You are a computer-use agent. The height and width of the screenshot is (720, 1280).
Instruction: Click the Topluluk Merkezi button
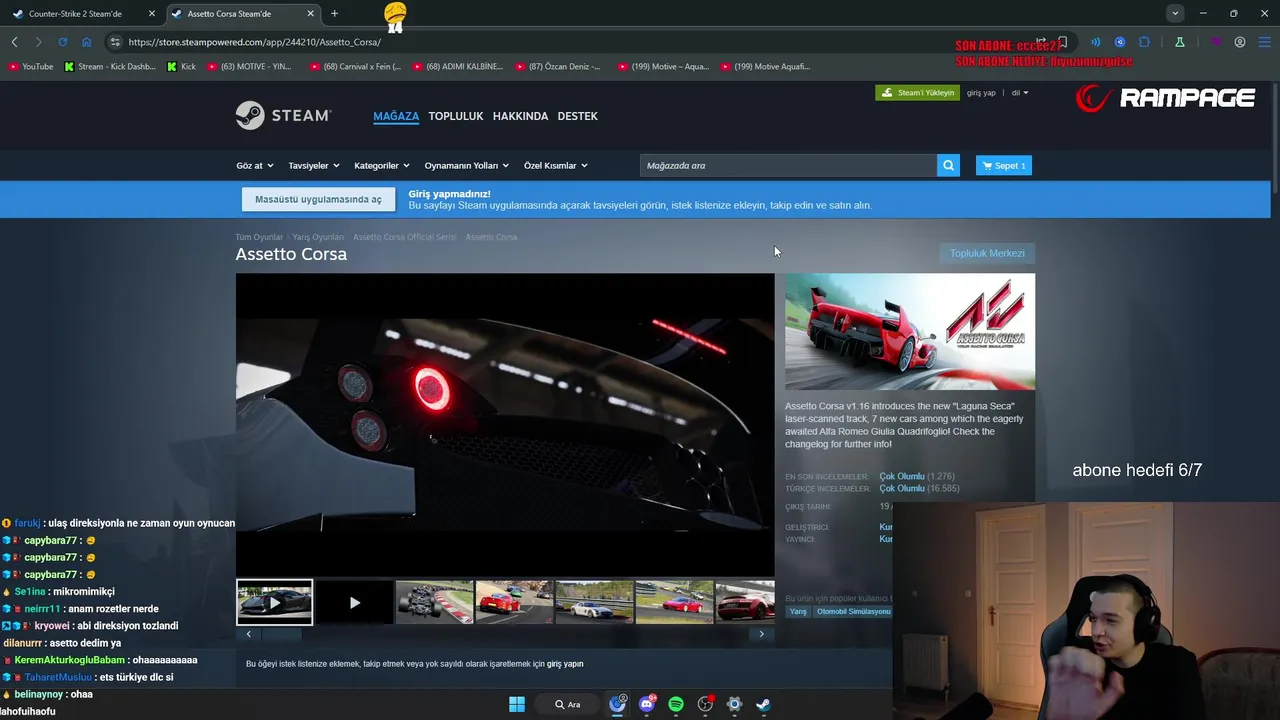click(987, 253)
